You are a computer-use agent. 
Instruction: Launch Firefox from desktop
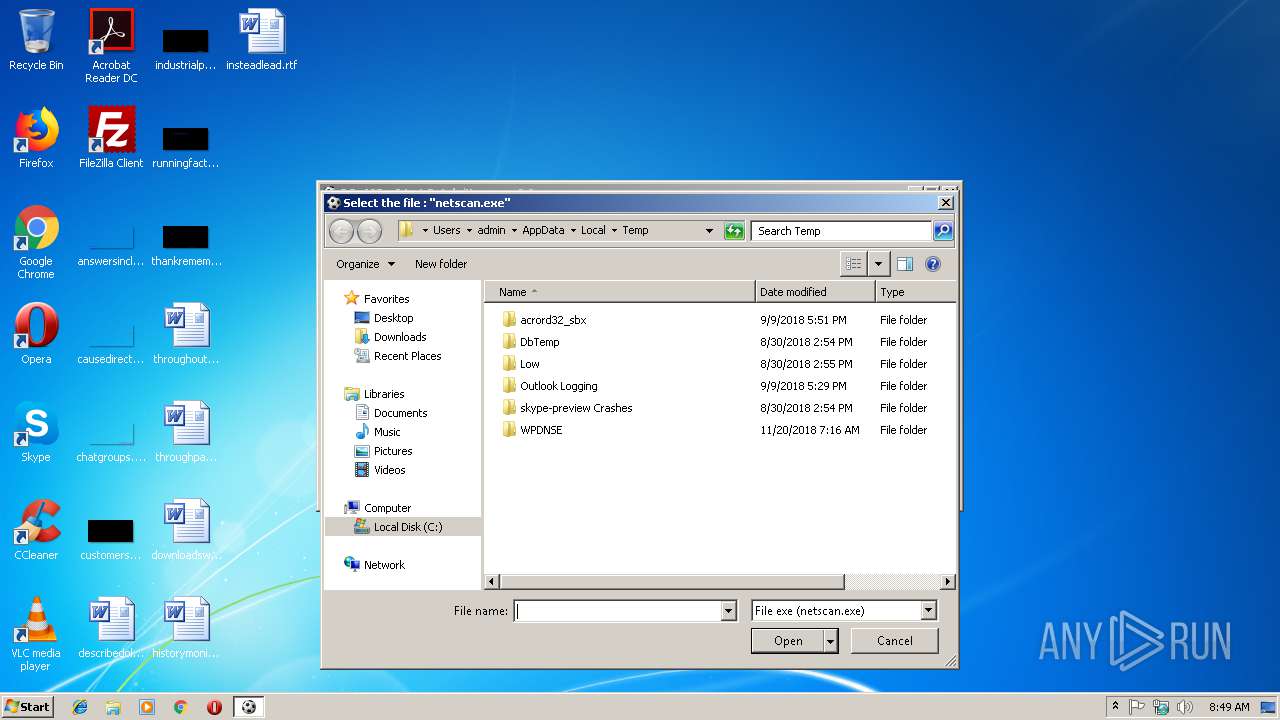tap(36, 138)
